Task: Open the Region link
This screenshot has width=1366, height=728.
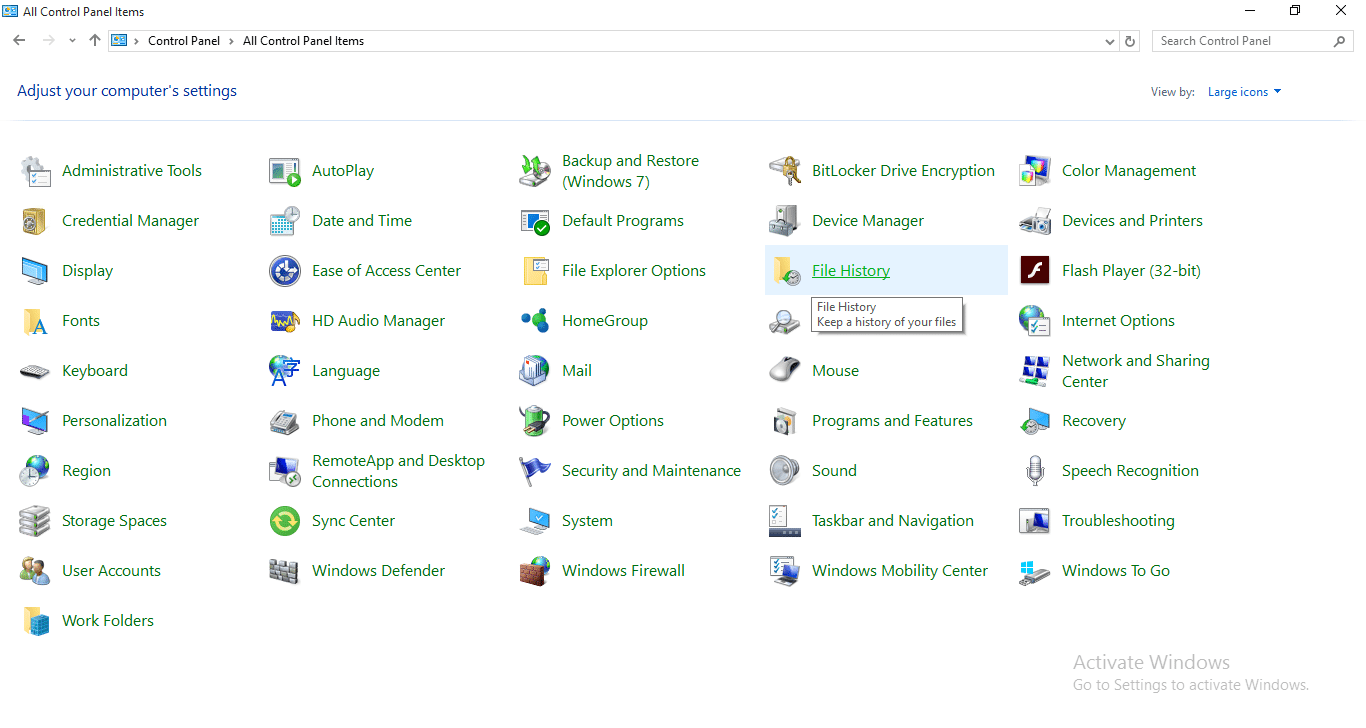Action: point(86,471)
